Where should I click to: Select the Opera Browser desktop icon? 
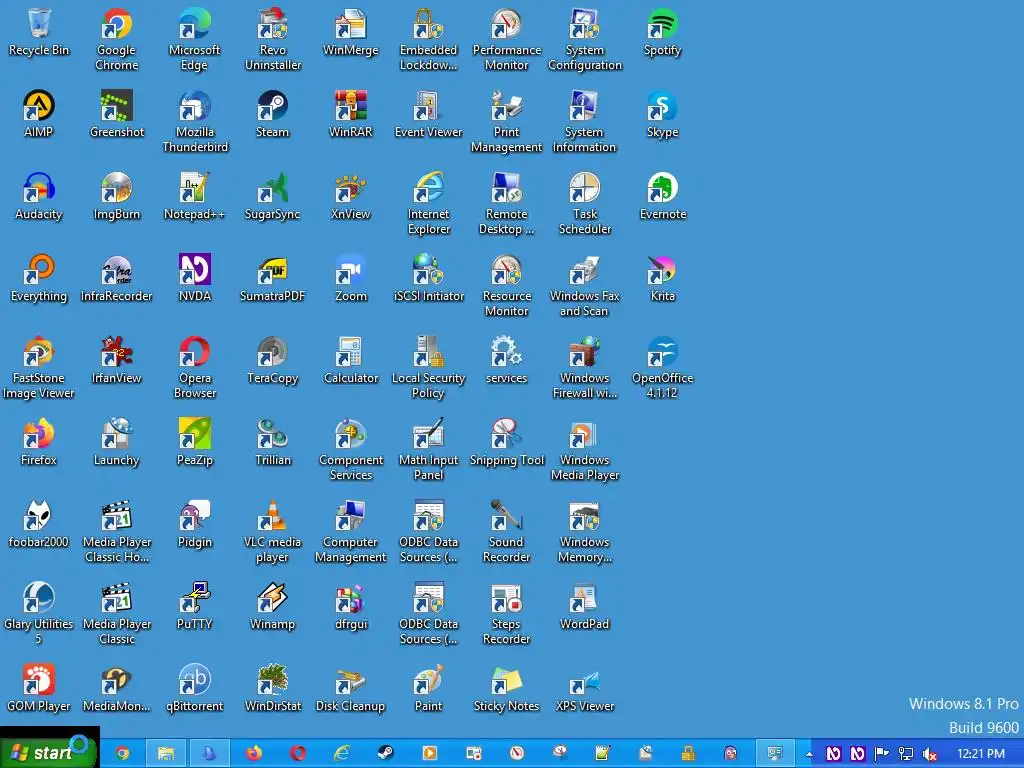click(194, 368)
